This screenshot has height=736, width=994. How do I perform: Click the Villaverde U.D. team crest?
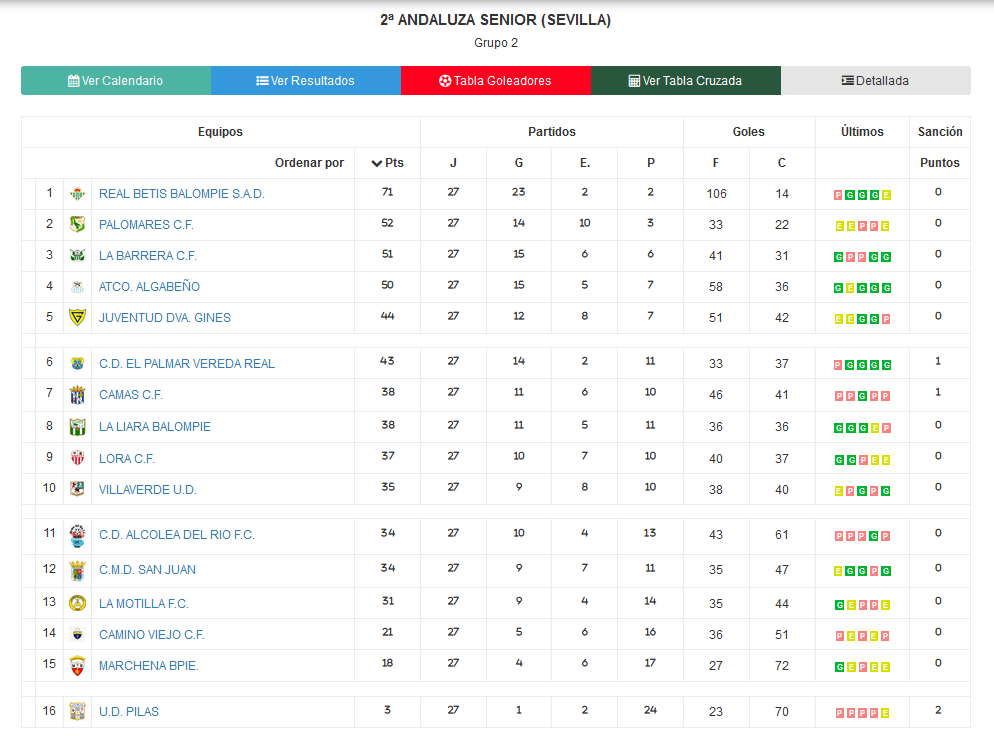pyautogui.click(x=77, y=489)
